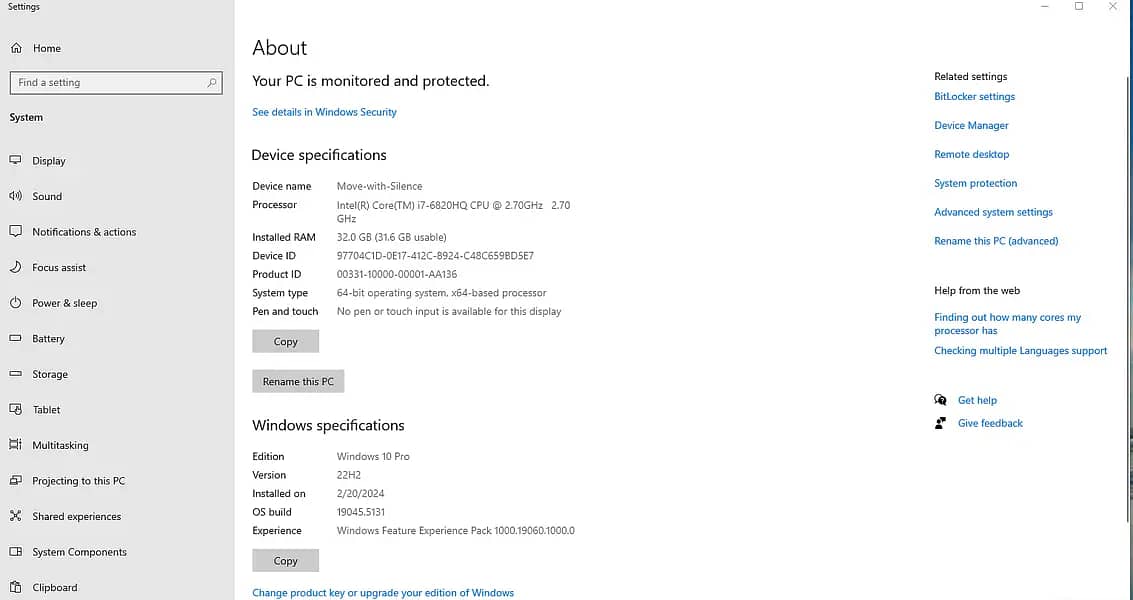1133x600 pixels.
Task: Open Storage drive icon
Action: 15,374
